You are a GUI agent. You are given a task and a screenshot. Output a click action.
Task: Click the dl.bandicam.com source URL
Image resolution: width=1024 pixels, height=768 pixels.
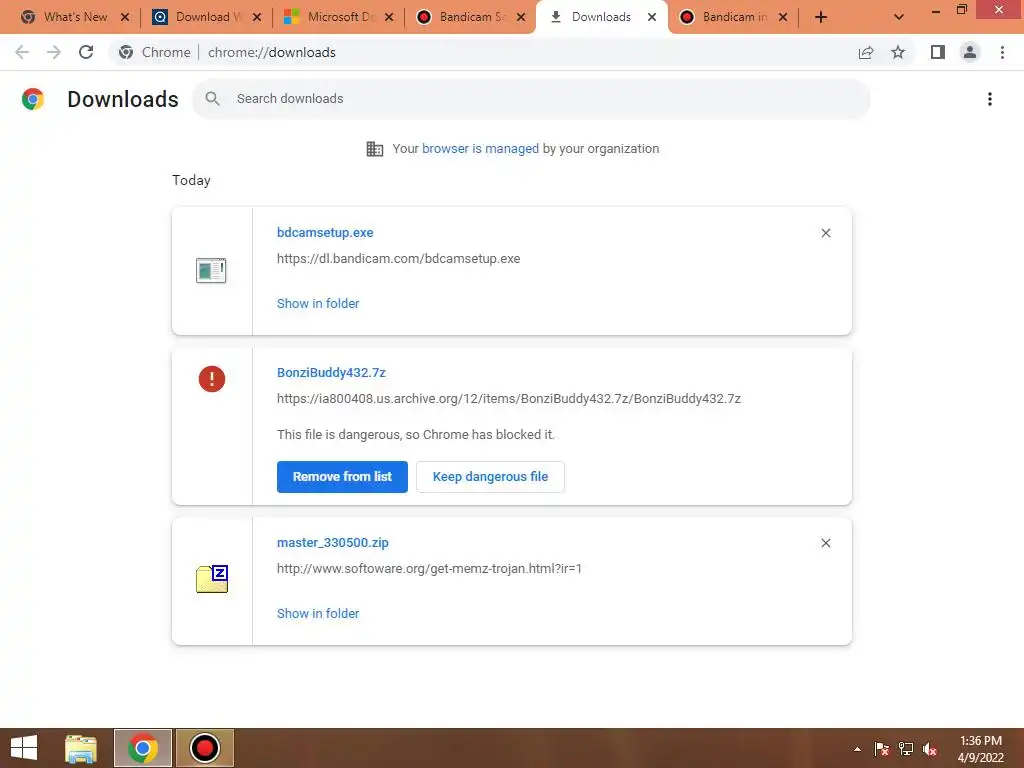click(398, 259)
